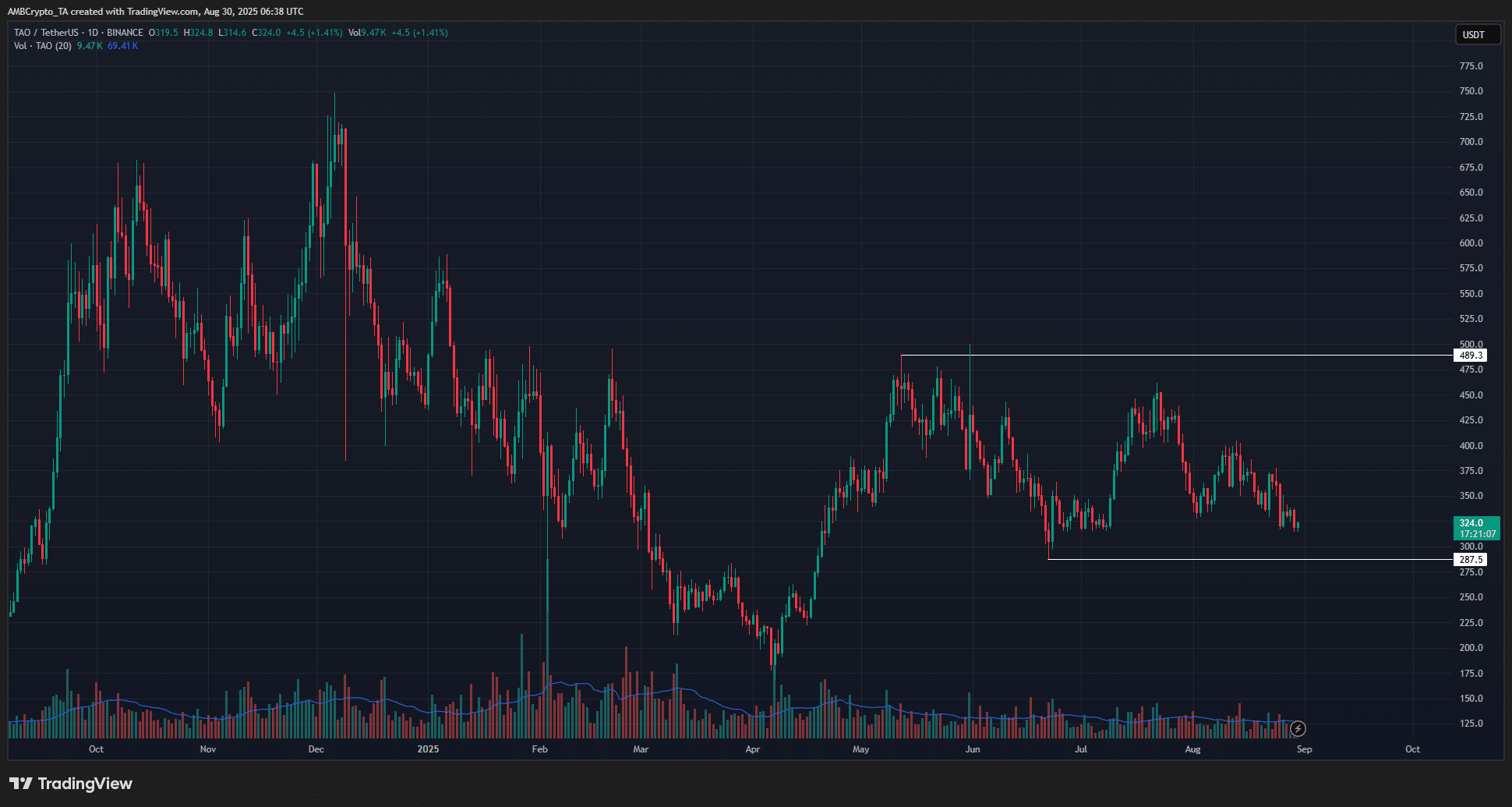Click the Aug label on time axis
This screenshot has width=1512, height=807.
pyautogui.click(x=1192, y=749)
